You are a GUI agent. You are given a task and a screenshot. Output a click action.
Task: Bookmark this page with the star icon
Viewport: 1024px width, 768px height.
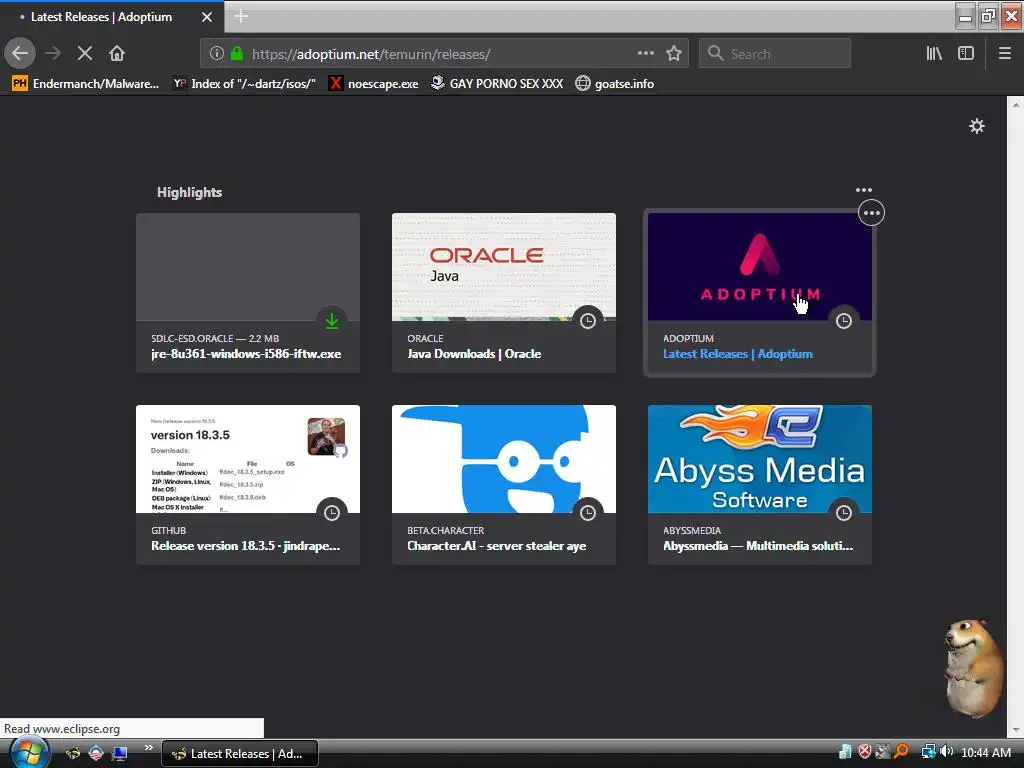pos(674,54)
